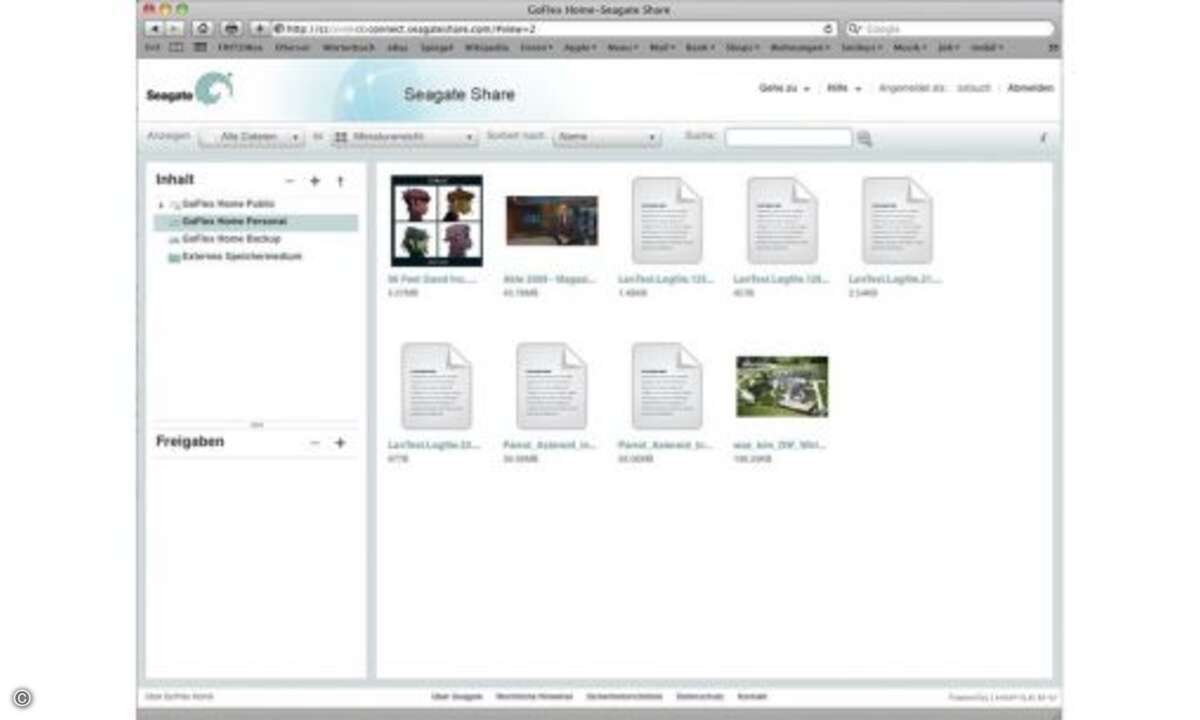Viewport: 1200px width, 720px height.
Task: Open the Gehe zu dropdown menu
Action: click(784, 88)
